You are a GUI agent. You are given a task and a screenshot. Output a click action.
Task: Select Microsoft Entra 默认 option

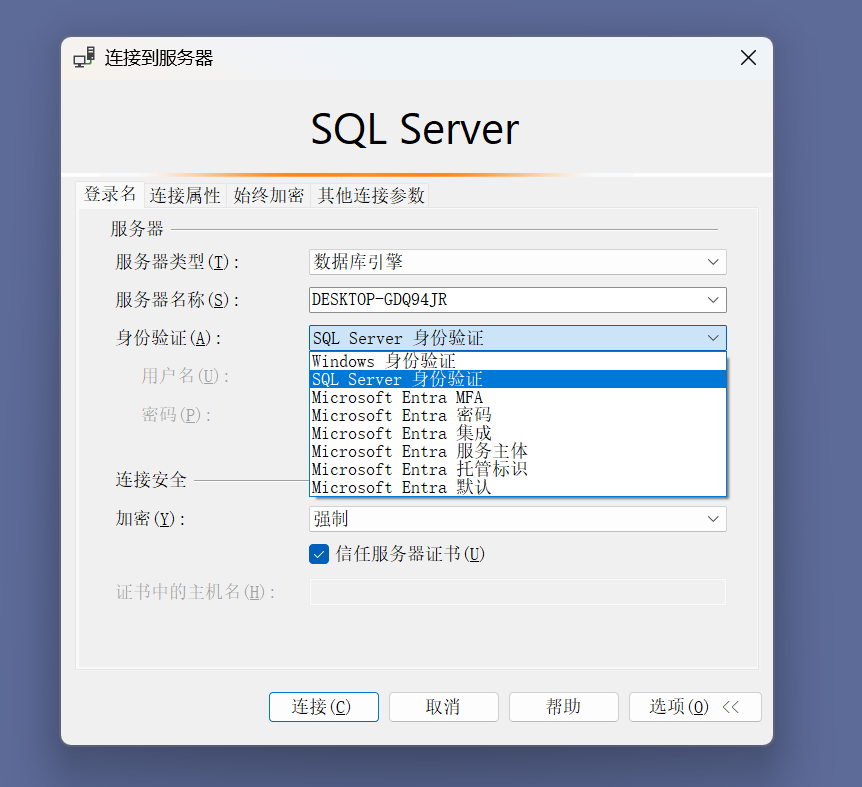click(x=518, y=487)
